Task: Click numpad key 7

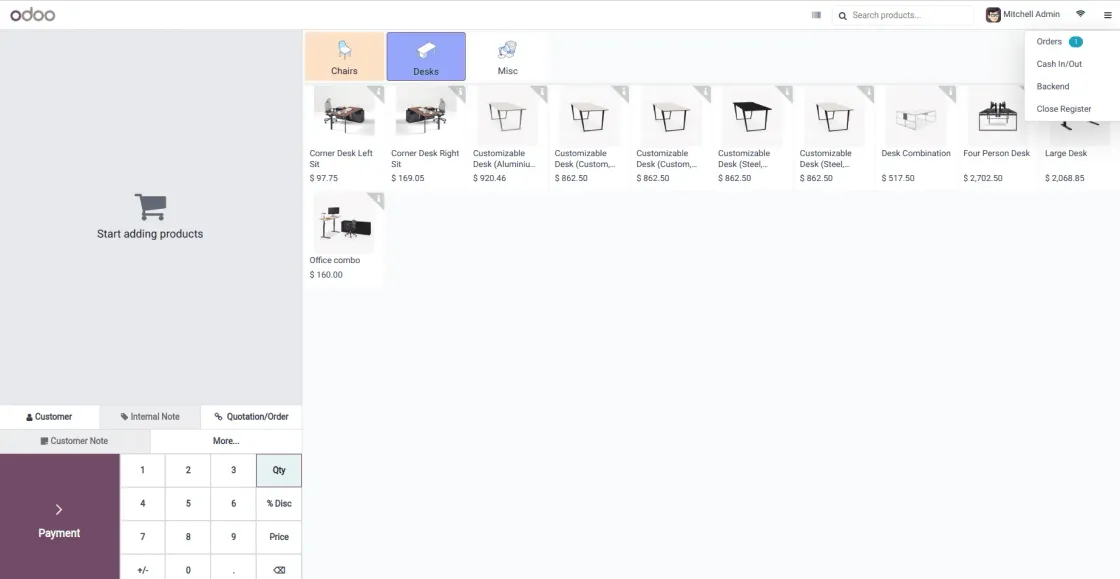Action: [x=142, y=537]
